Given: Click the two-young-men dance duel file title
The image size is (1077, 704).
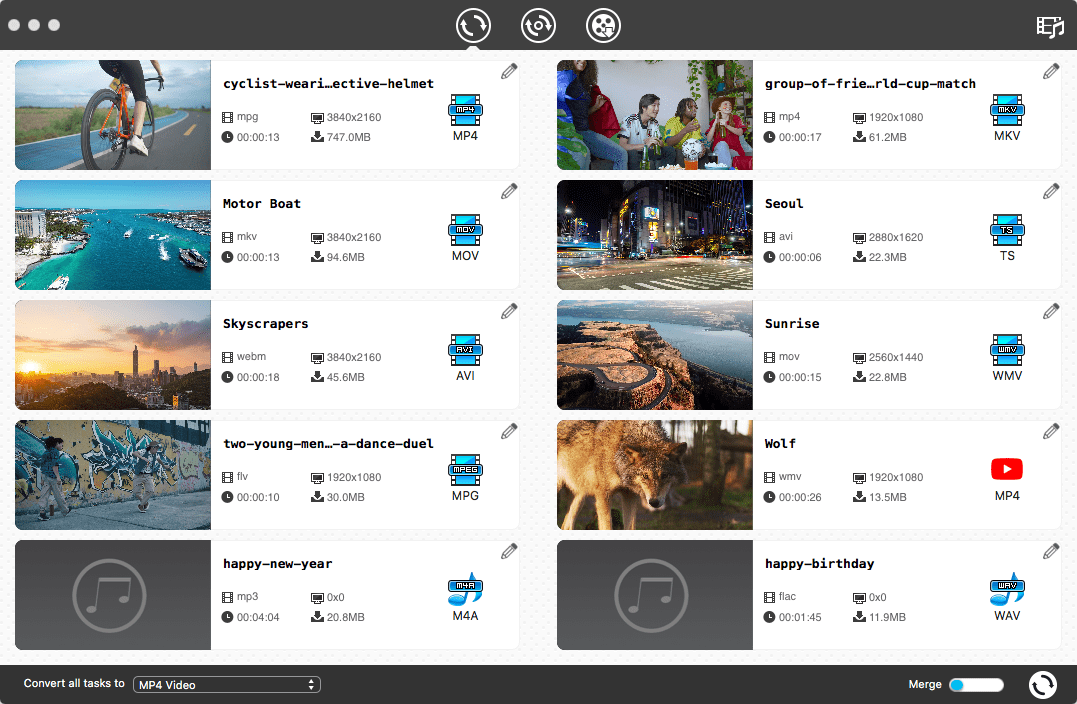Looking at the screenshot, I should pos(328,443).
